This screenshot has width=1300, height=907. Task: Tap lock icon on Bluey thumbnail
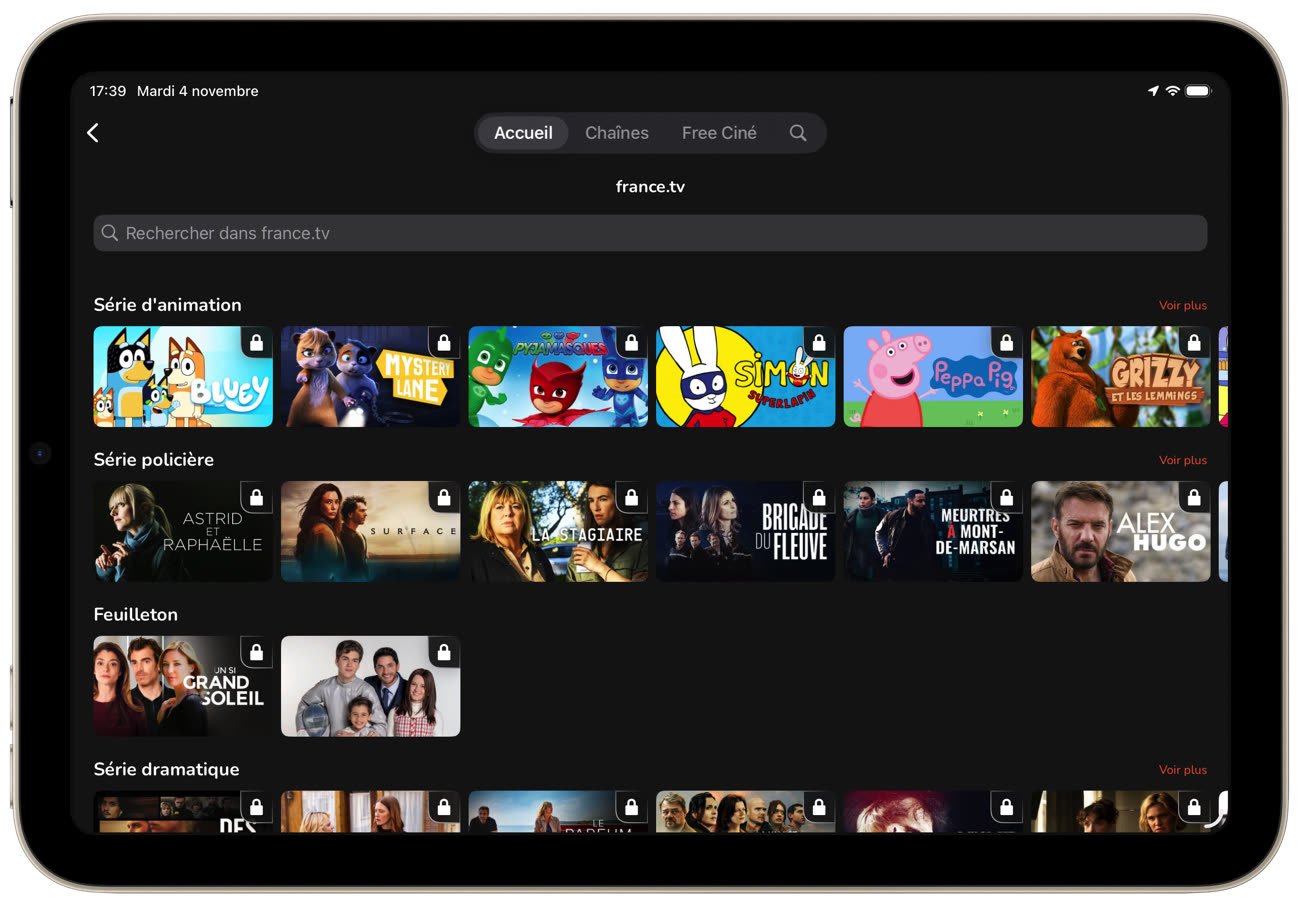click(256, 343)
